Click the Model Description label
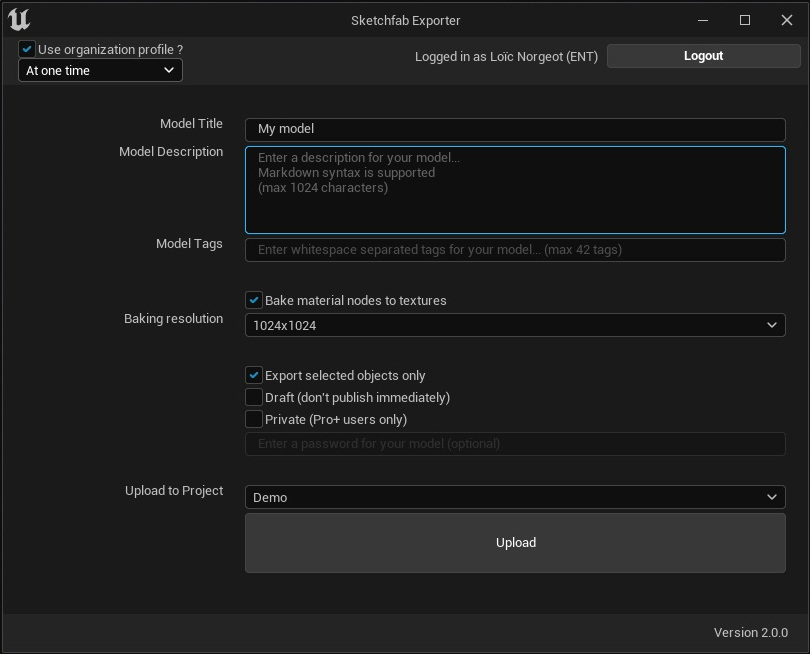This screenshot has height=654, width=810. 171,152
